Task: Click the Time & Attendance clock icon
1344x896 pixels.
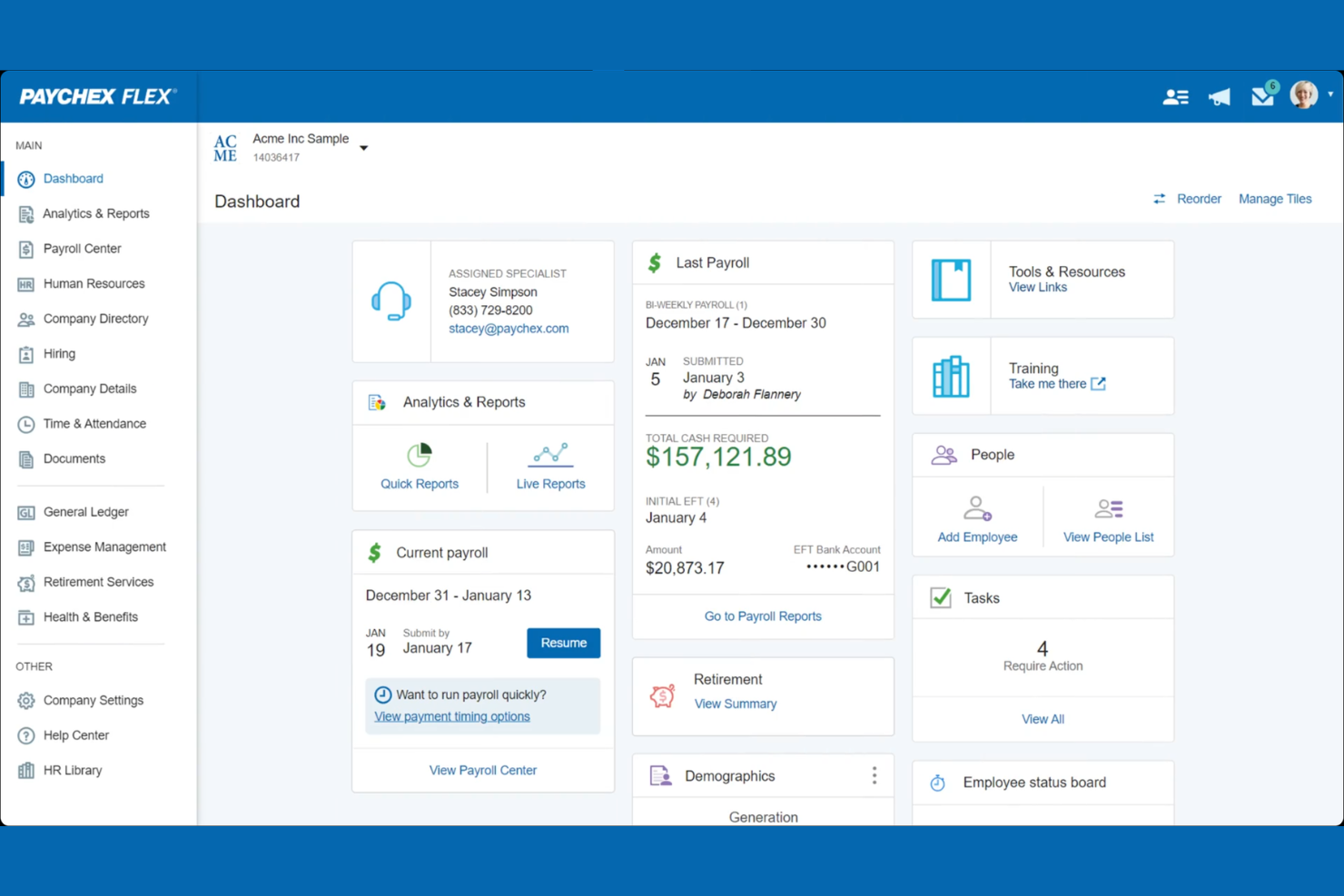Action: pos(26,424)
